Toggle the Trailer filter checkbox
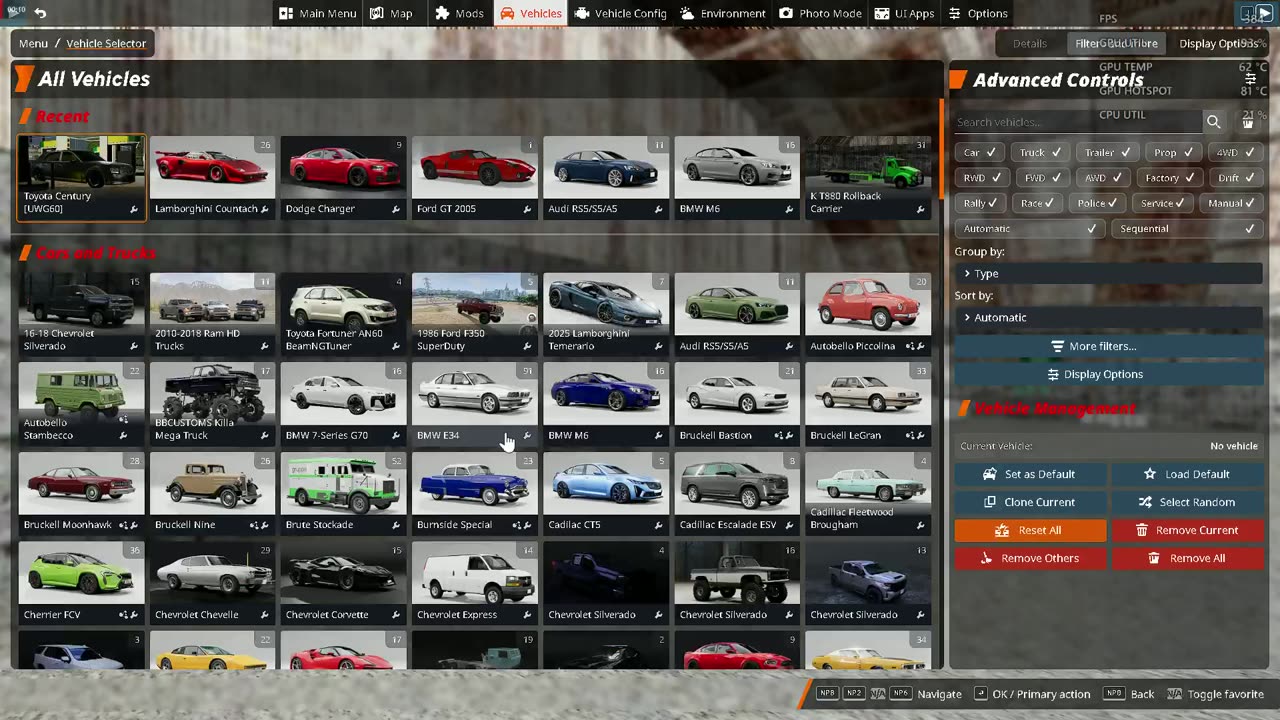Viewport: 1280px width, 720px height. (1107, 153)
